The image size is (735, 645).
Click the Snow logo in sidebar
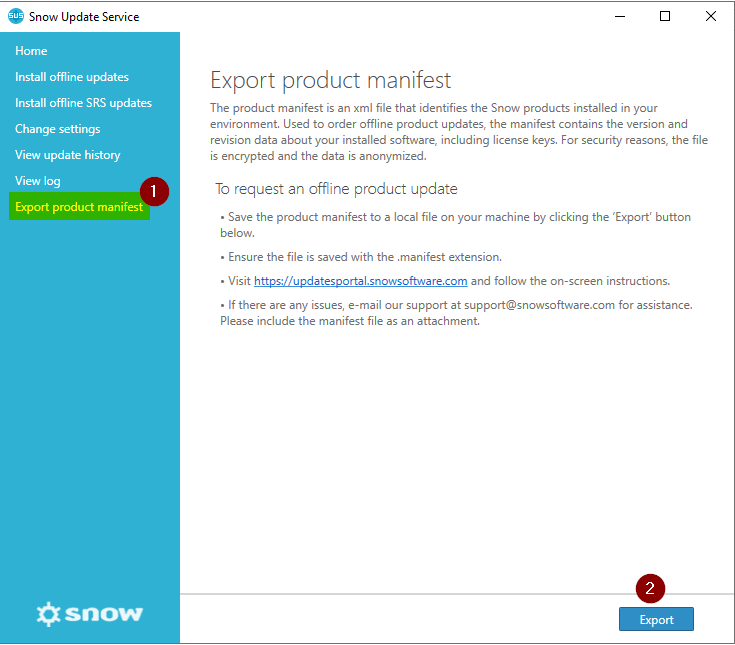(x=90, y=614)
